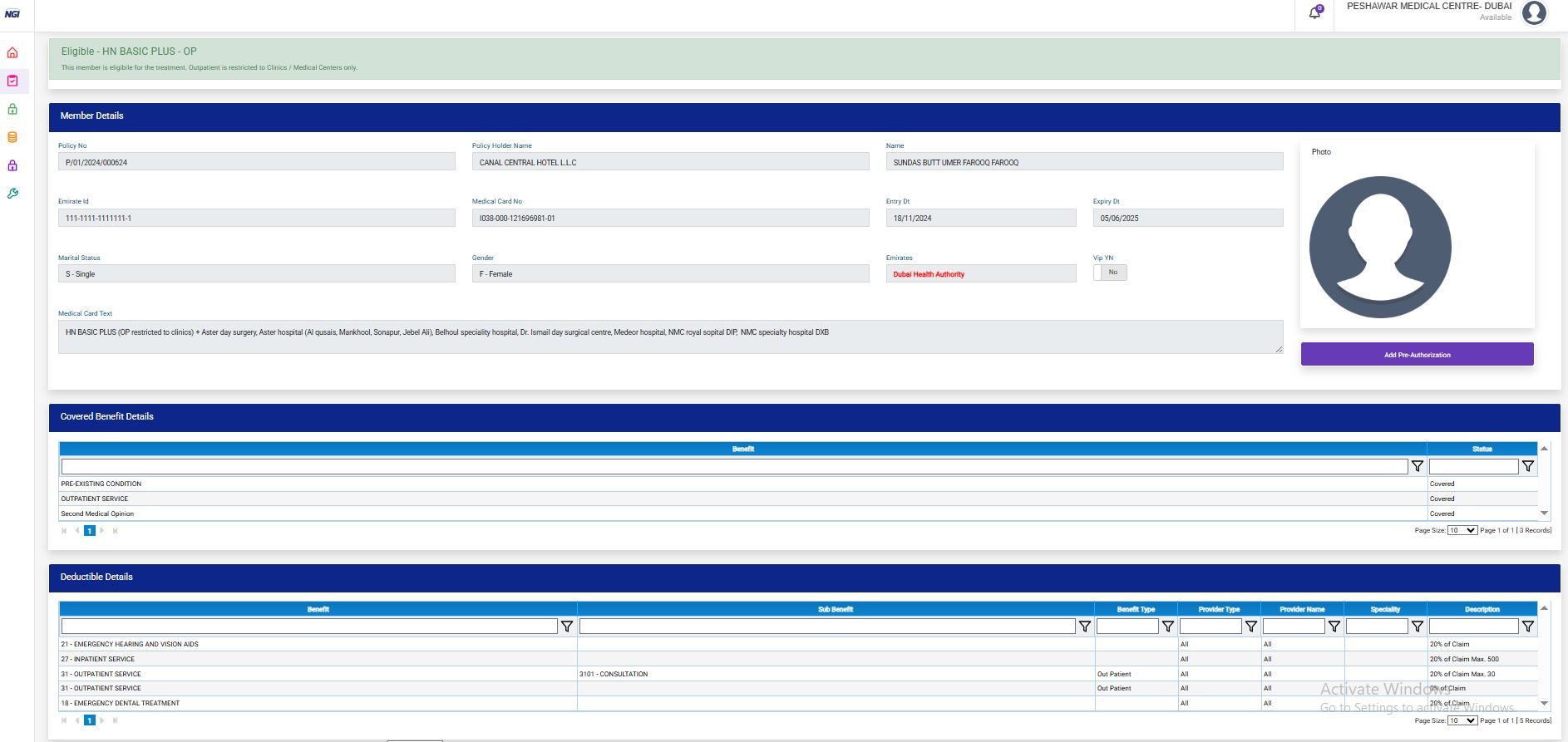Image resolution: width=1568 pixels, height=742 pixels.
Task: Click the Benefit column header in Deductible Details
Action: click(318, 609)
